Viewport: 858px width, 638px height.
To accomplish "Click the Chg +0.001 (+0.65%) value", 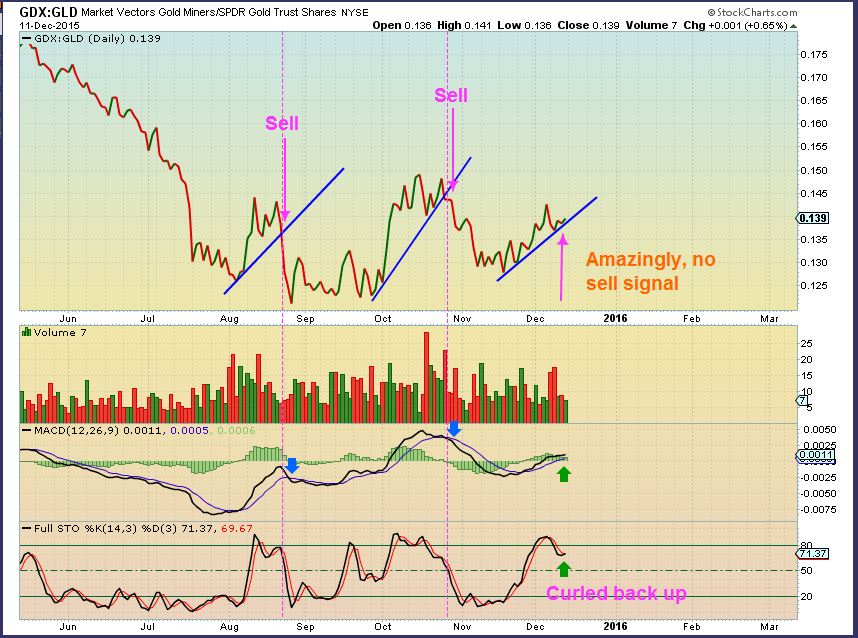I will click(x=735, y=25).
